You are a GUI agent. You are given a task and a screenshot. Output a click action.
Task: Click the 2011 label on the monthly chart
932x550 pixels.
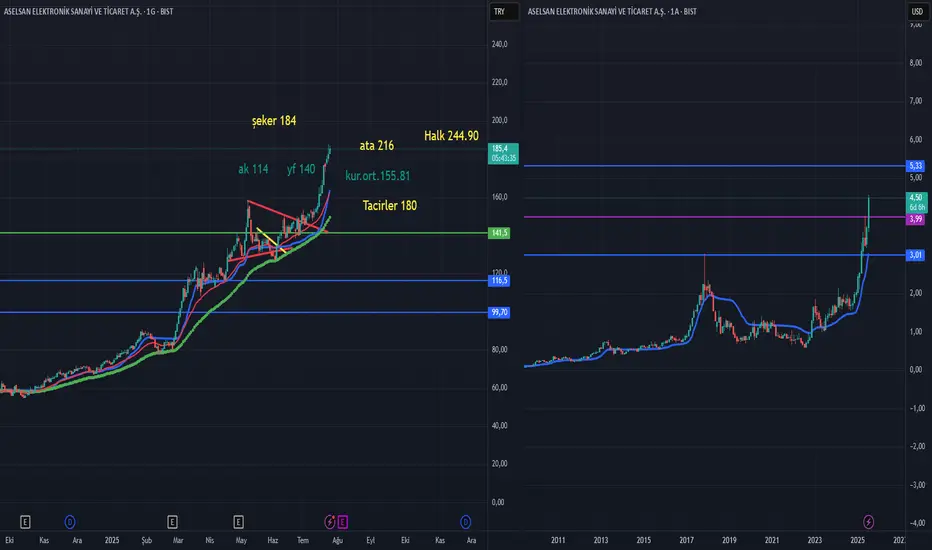[x=558, y=540]
